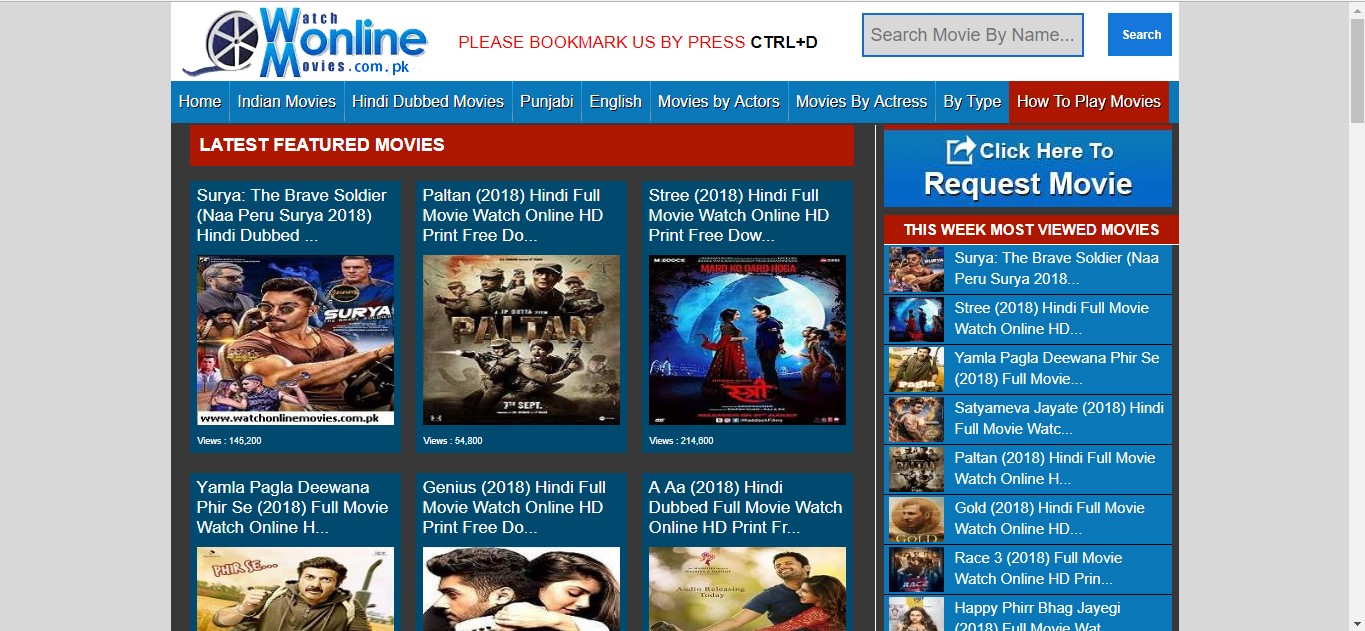
Task: Open the Stree (2018) movie poster
Action: pos(747,340)
